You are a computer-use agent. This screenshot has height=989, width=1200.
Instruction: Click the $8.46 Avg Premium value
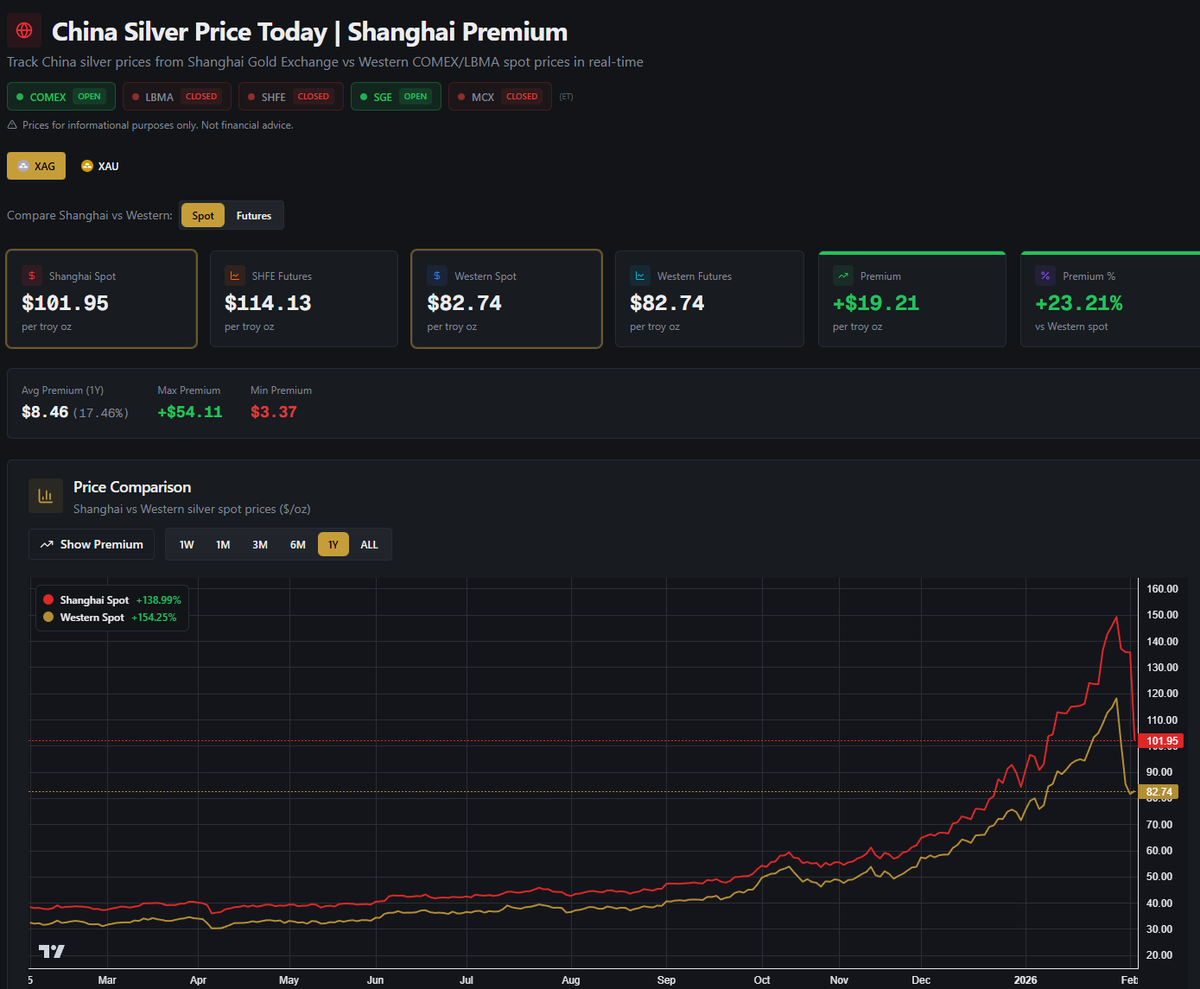pyautogui.click(x=45, y=411)
